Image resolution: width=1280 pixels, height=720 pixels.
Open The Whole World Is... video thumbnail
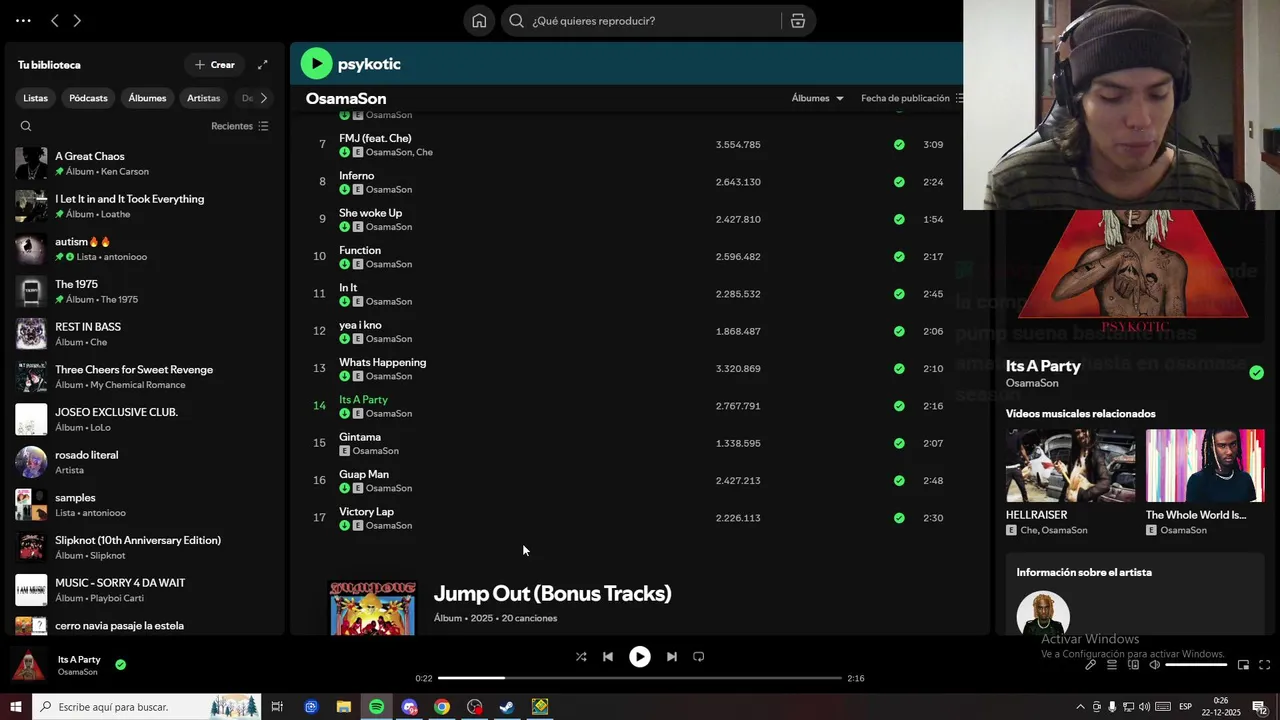pyautogui.click(x=1205, y=466)
